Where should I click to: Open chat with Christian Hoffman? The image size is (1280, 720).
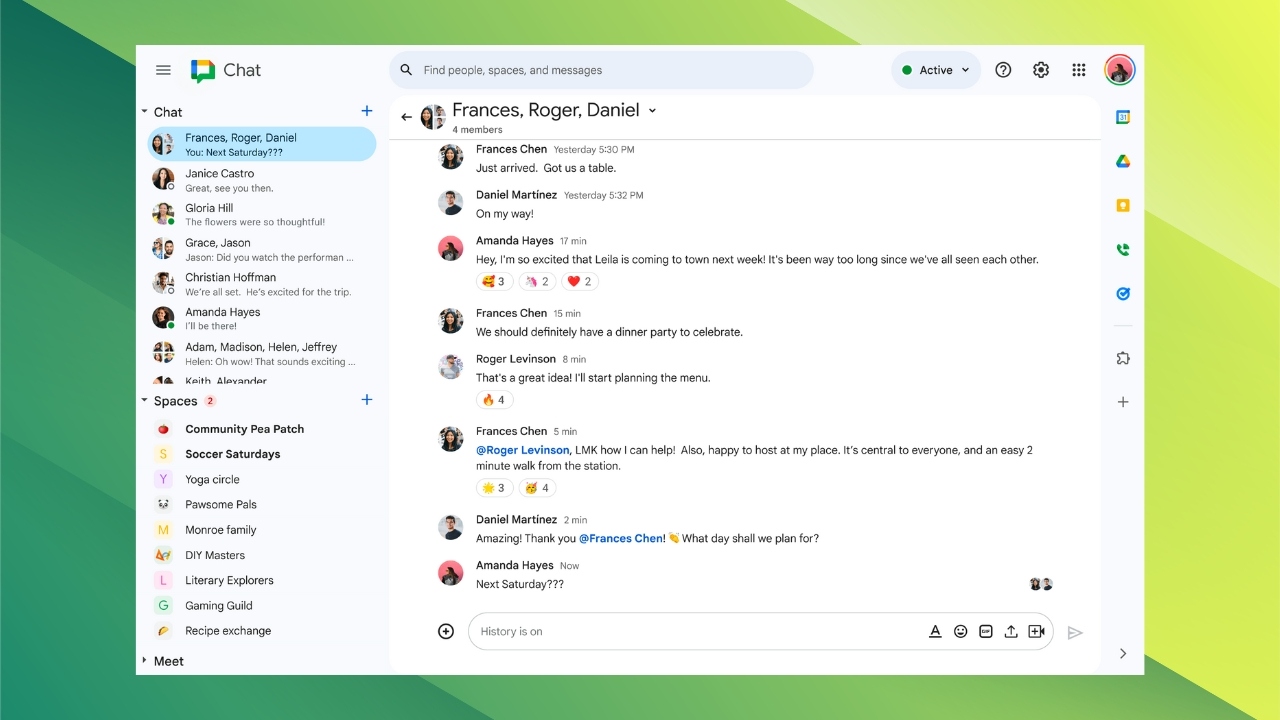pos(262,284)
